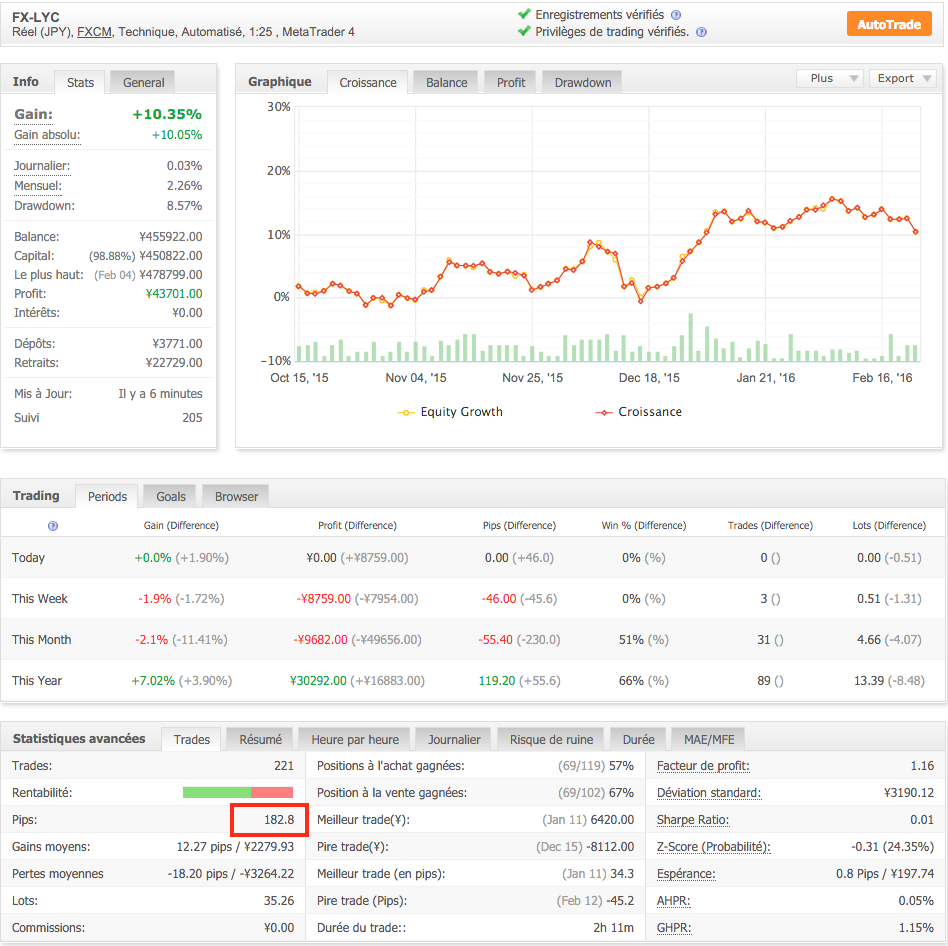The height and width of the screenshot is (946, 948).
Task: Select the Heure par heure tab
Action: click(355, 739)
